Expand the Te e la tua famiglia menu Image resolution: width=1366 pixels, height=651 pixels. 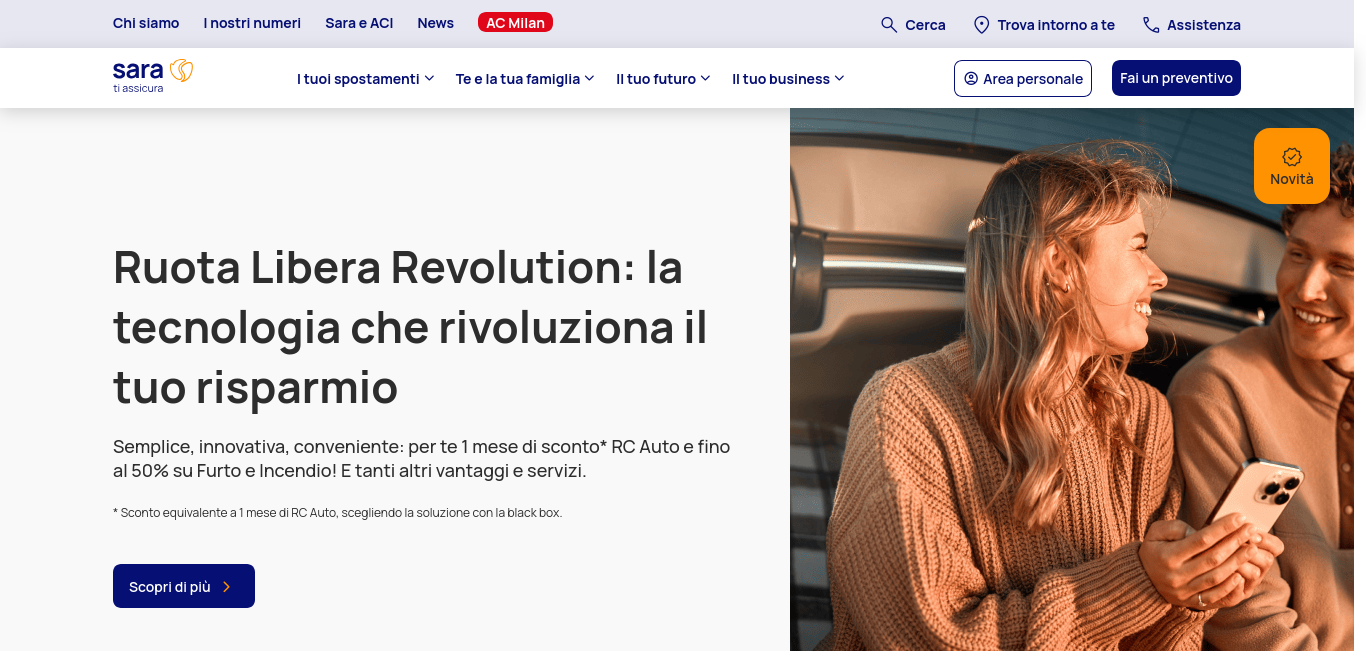click(x=525, y=78)
